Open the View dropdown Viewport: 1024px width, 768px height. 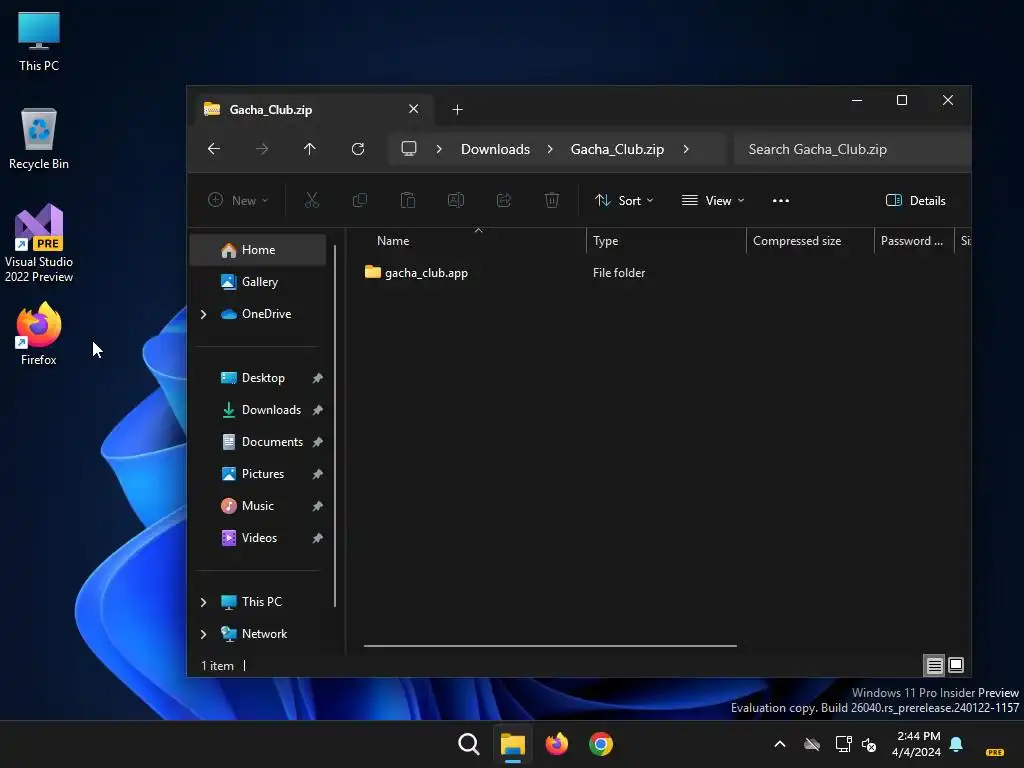pyautogui.click(x=712, y=200)
